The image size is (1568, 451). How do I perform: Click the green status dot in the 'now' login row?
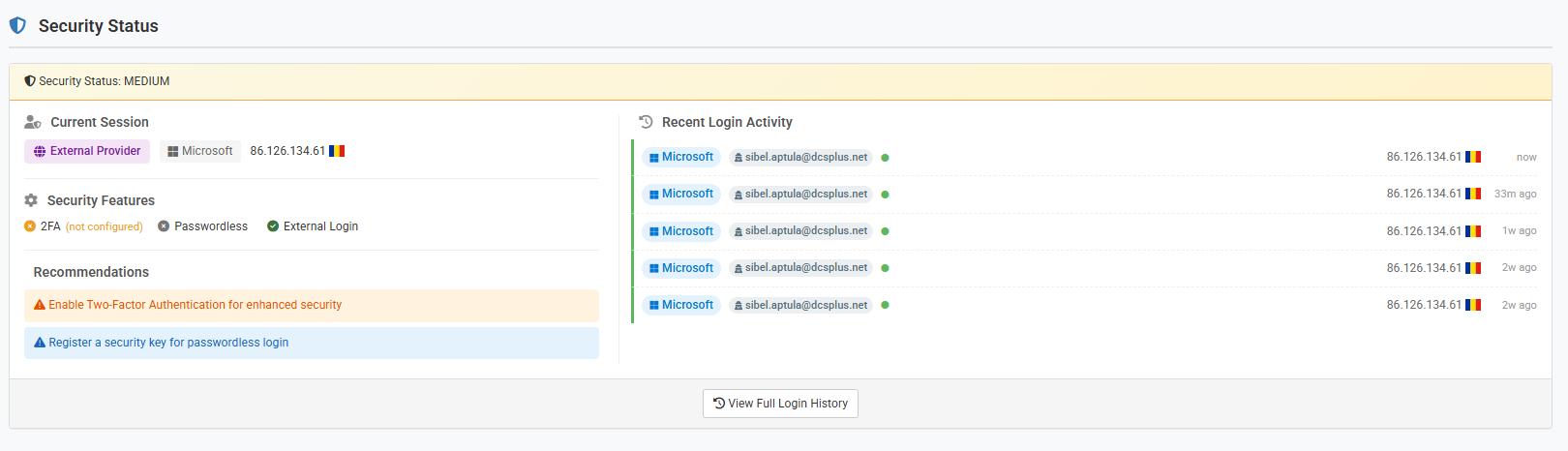(x=885, y=158)
